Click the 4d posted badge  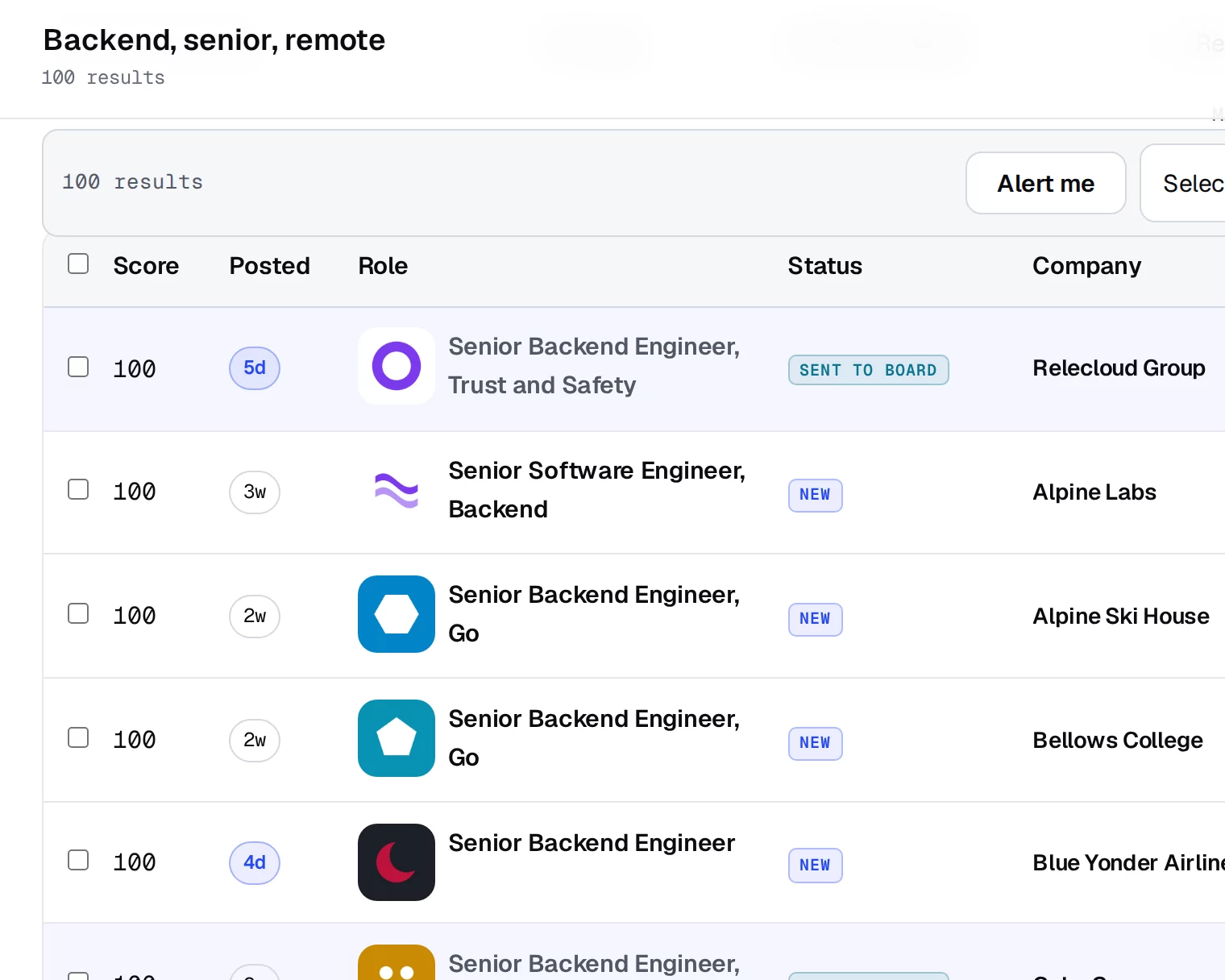click(x=255, y=863)
